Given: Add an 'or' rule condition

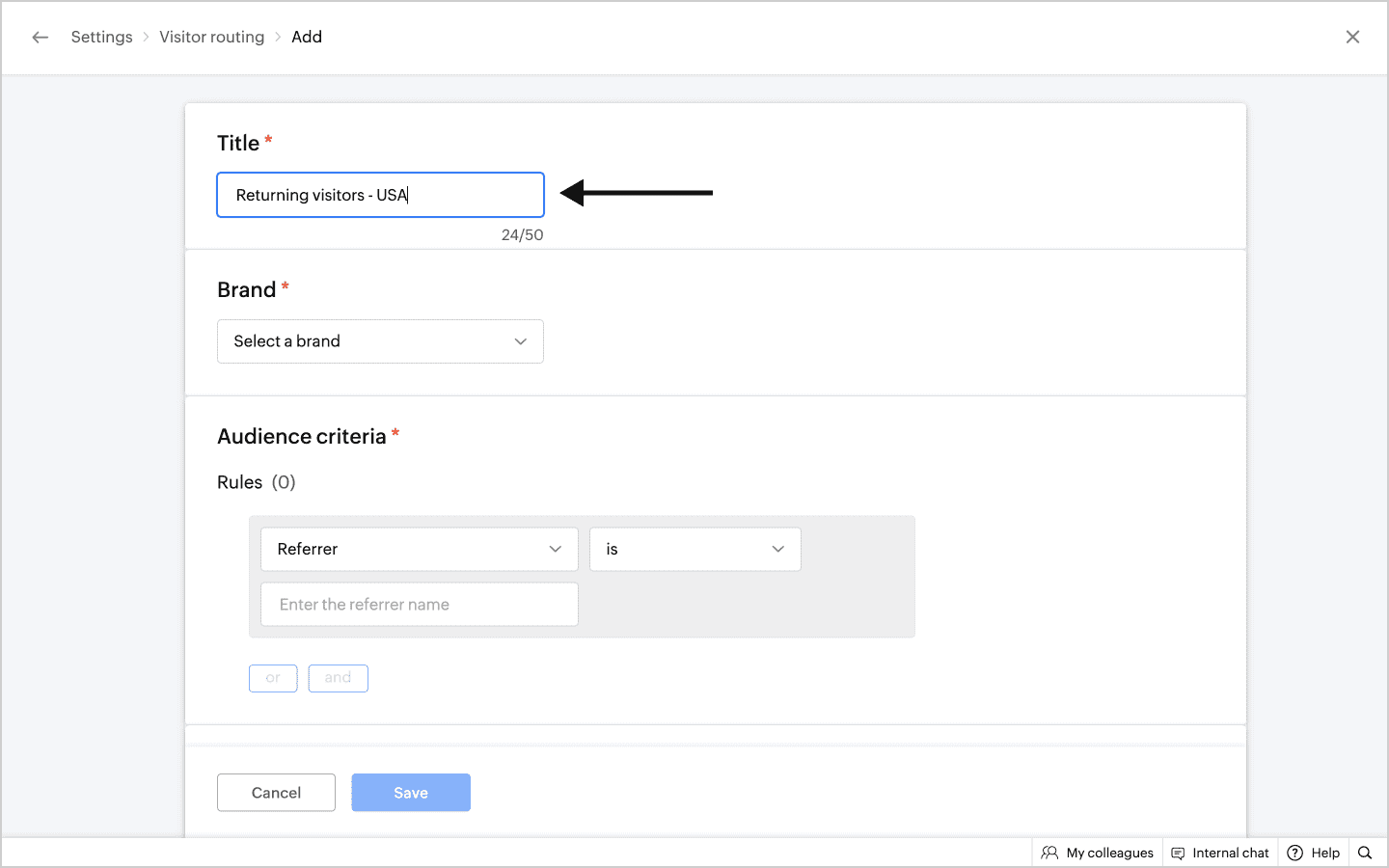Looking at the screenshot, I should click(273, 678).
